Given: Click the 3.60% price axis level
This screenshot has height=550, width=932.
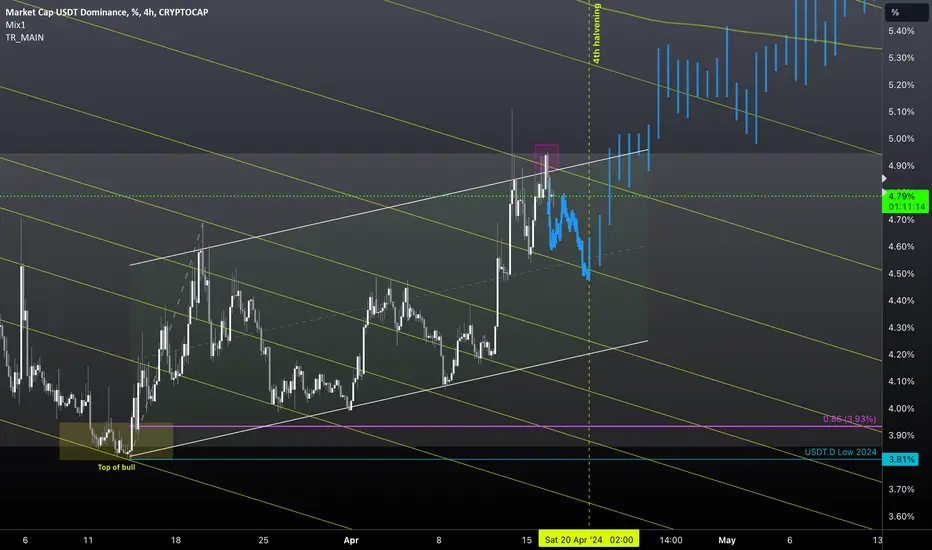Looking at the screenshot, I should 901,516.
